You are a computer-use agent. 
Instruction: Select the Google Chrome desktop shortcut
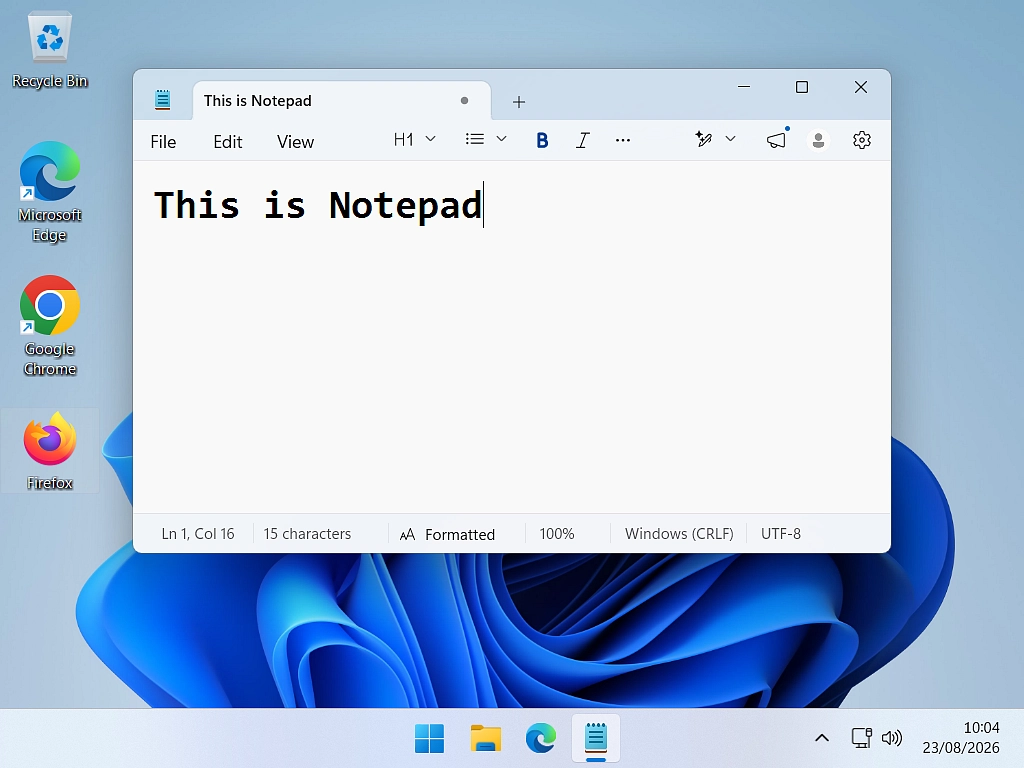pos(50,326)
